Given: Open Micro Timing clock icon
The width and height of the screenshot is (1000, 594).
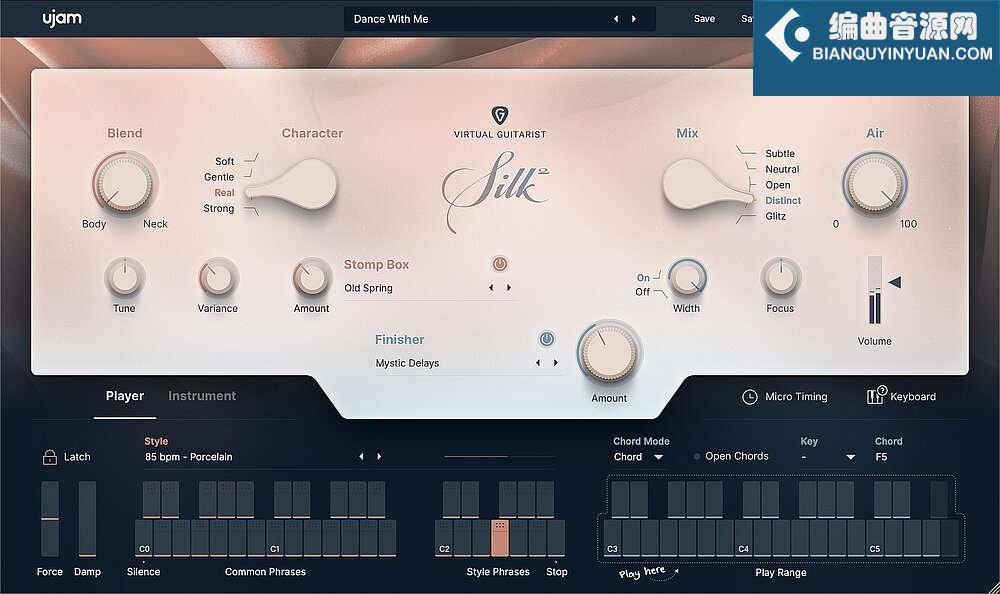Looking at the screenshot, I should 750,397.
